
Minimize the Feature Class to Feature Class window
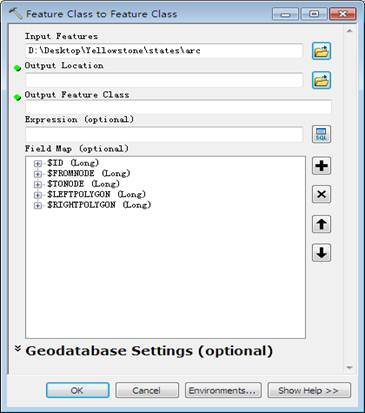(285, 14)
